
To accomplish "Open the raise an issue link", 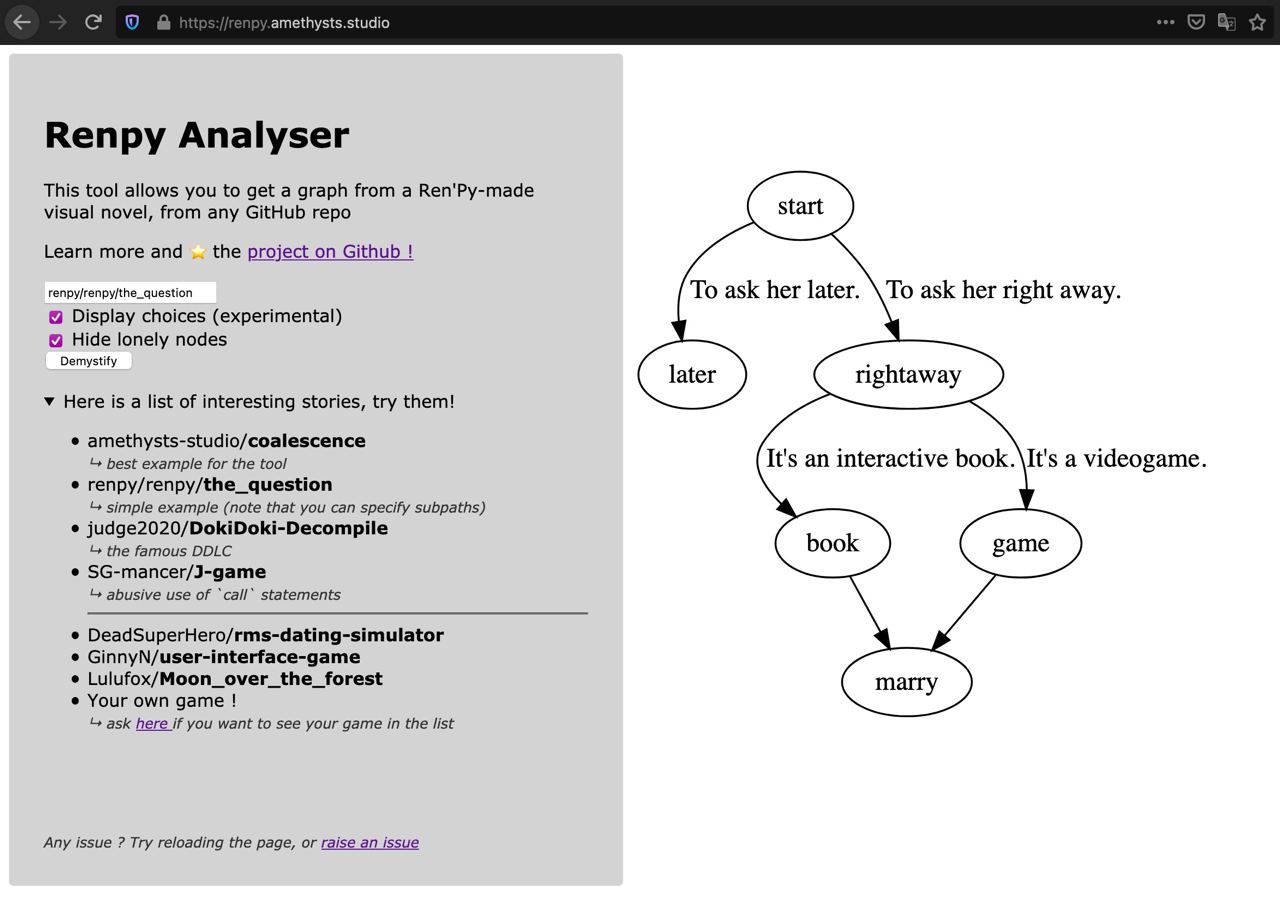I will click(370, 843).
